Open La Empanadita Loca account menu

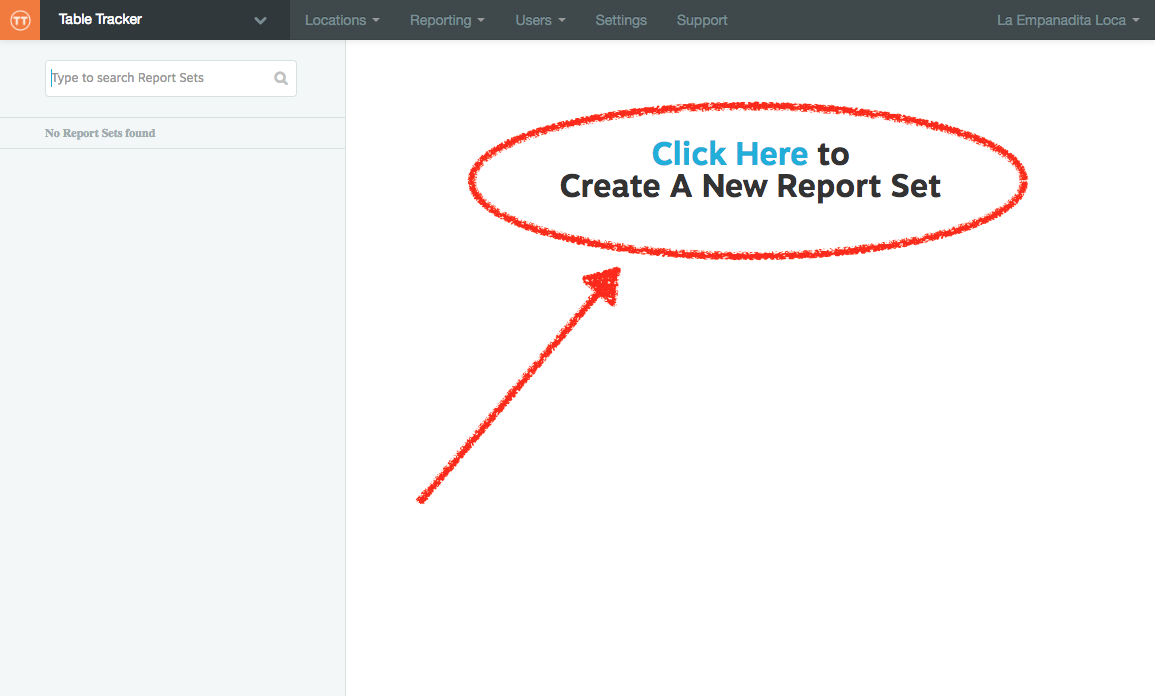pos(1068,20)
